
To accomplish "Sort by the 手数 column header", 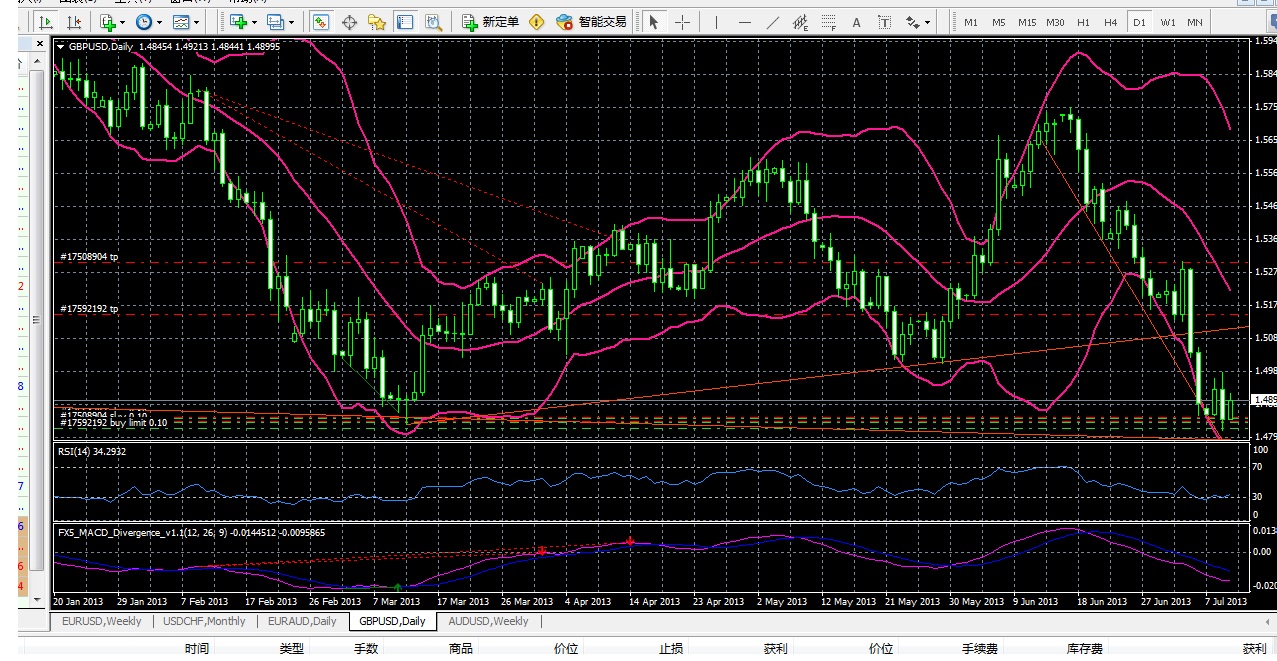I will click(366, 649).
